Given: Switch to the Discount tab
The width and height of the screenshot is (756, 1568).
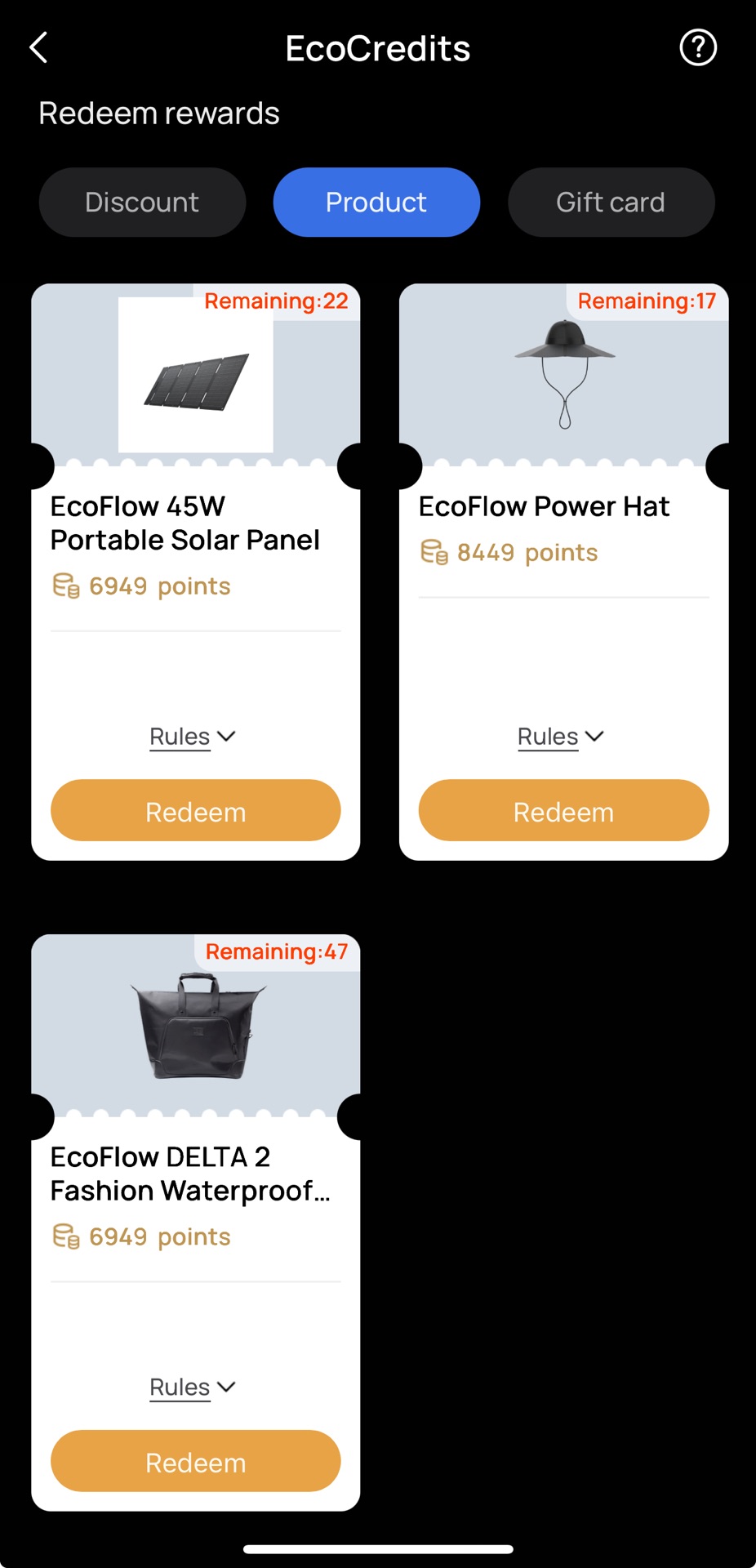Looking at the screenshot, I should click(x=142, y=203).
